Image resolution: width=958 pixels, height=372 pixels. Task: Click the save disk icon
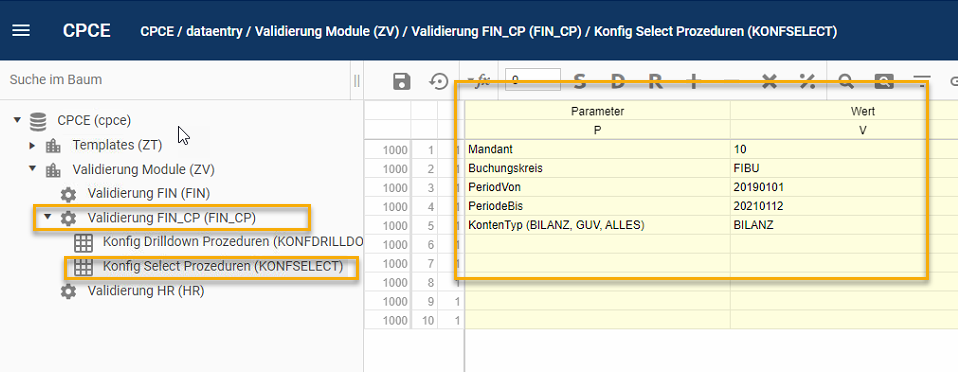pos(401,81)
